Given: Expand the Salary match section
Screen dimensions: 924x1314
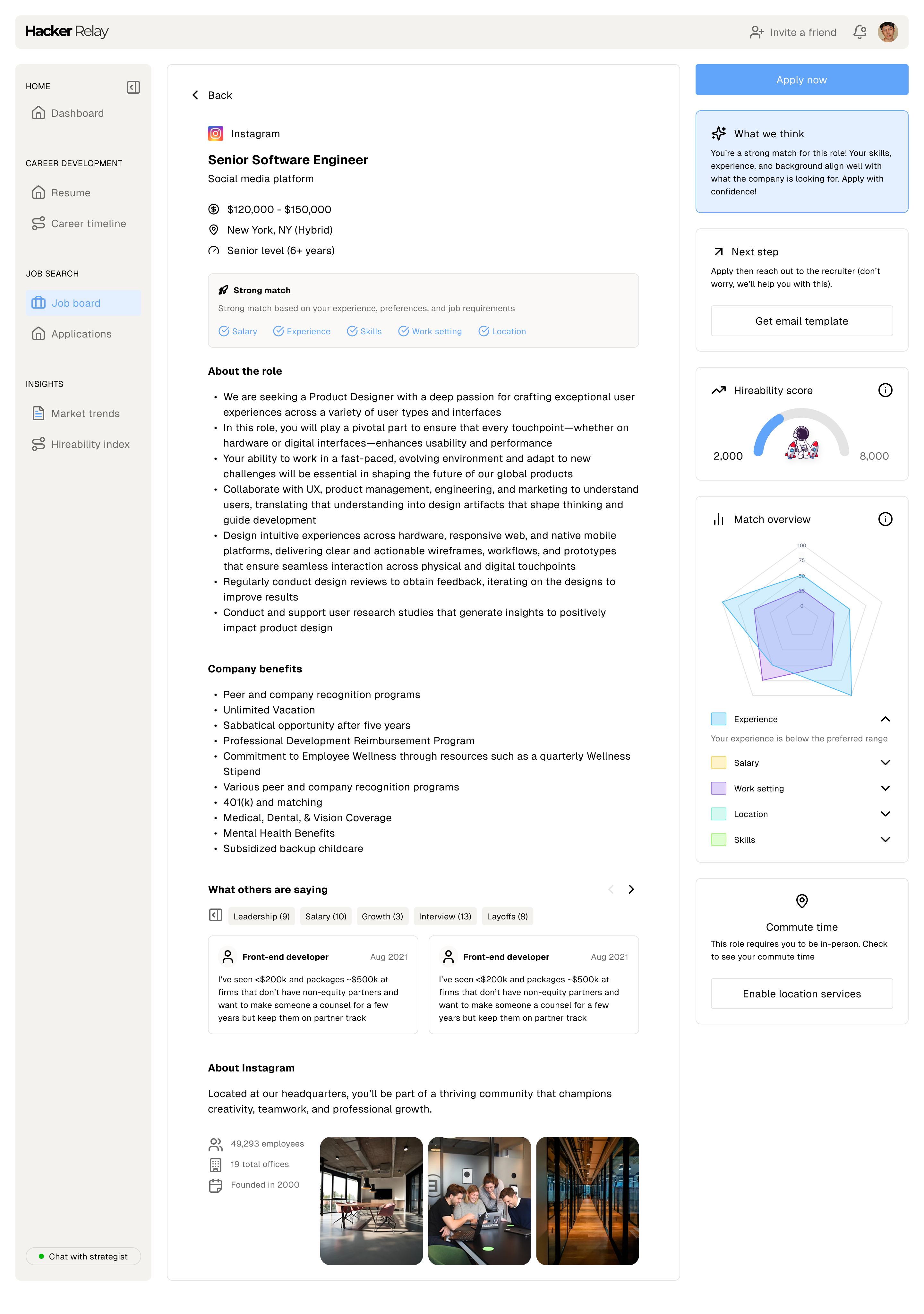Looking at the screenshot, I should 885,762.
